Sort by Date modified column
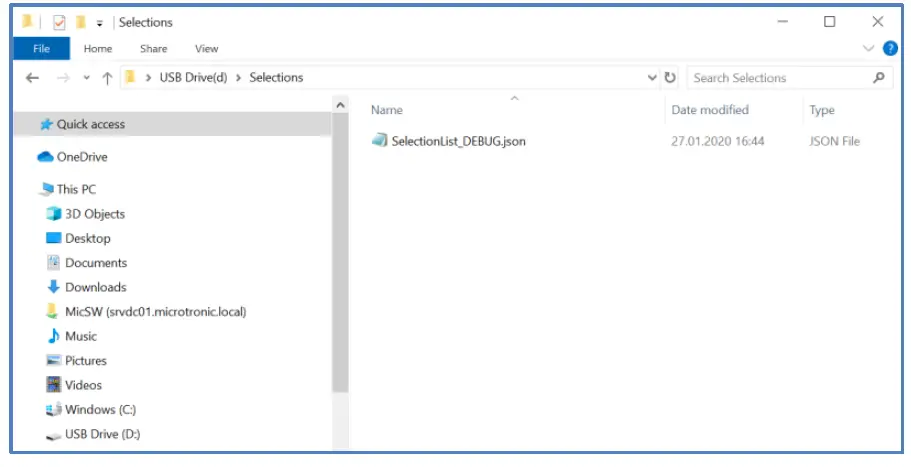The height and width of the screenshot is (467, 911). 710,110
